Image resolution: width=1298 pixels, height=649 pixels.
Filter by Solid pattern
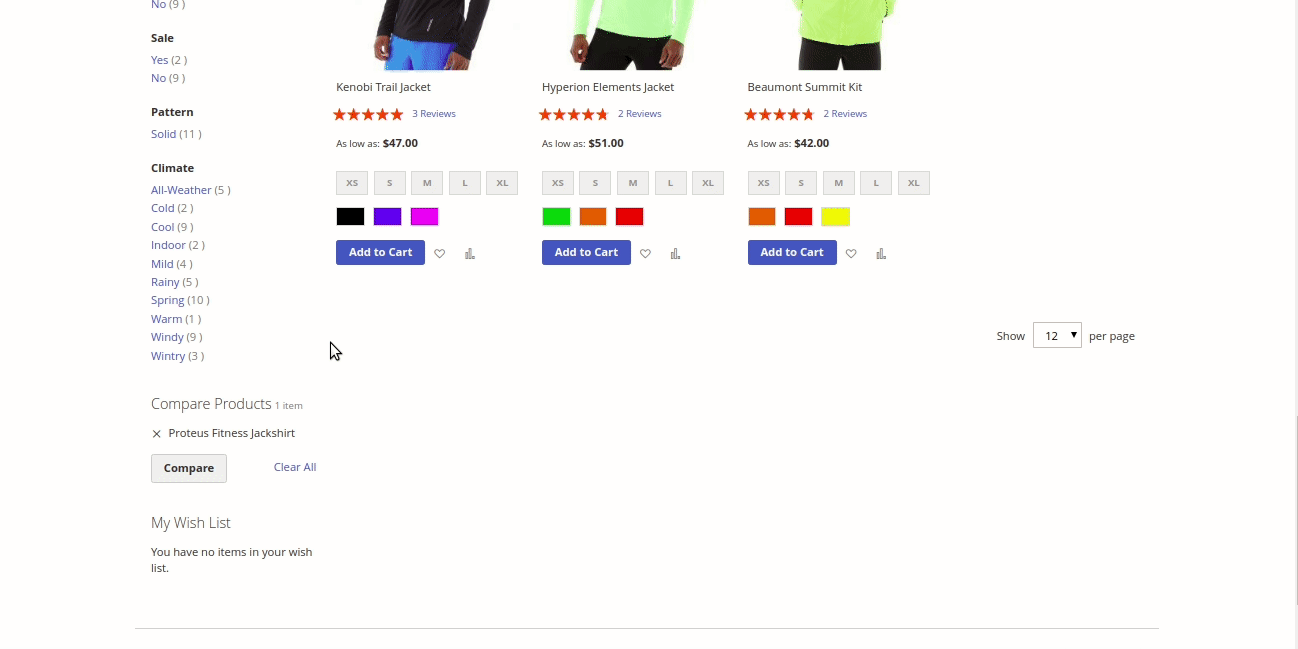[x=163, y=134]
